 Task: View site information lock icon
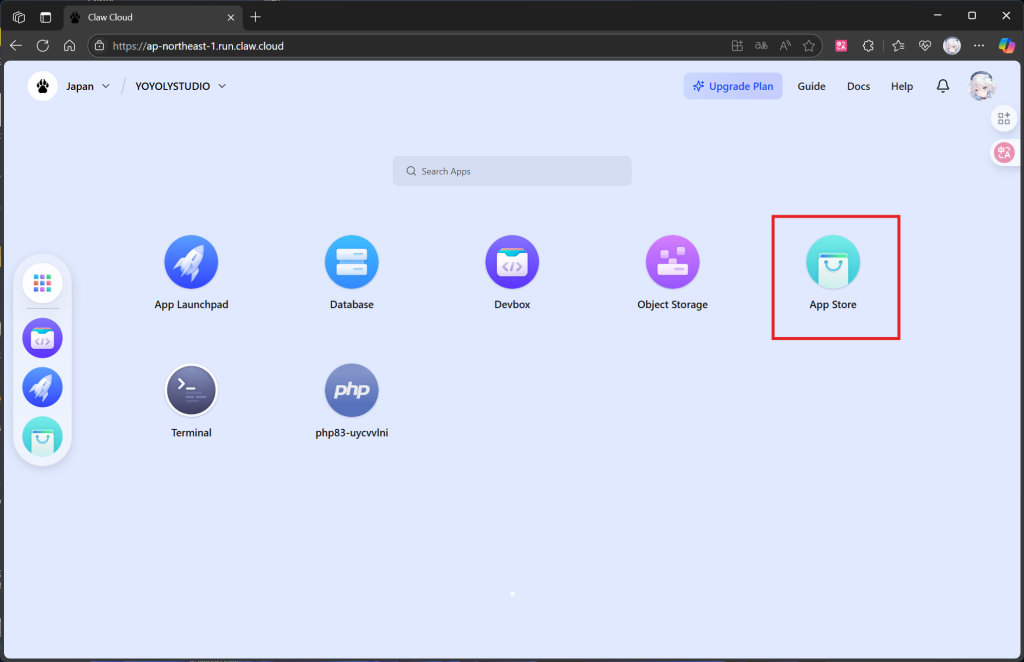click(x=99, y=46)
